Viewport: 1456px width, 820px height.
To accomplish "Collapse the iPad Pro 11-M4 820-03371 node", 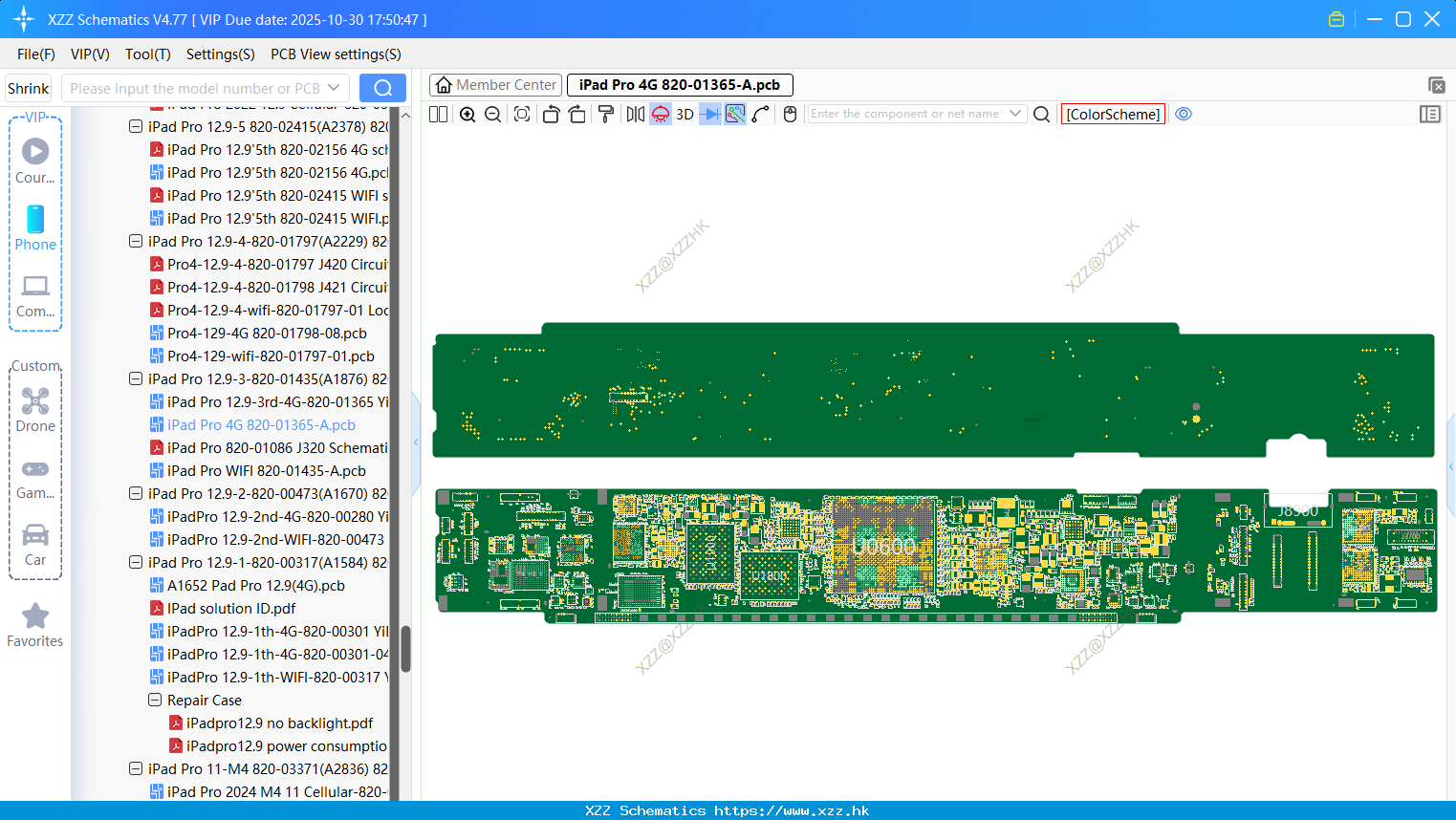I will coord(136,768).
